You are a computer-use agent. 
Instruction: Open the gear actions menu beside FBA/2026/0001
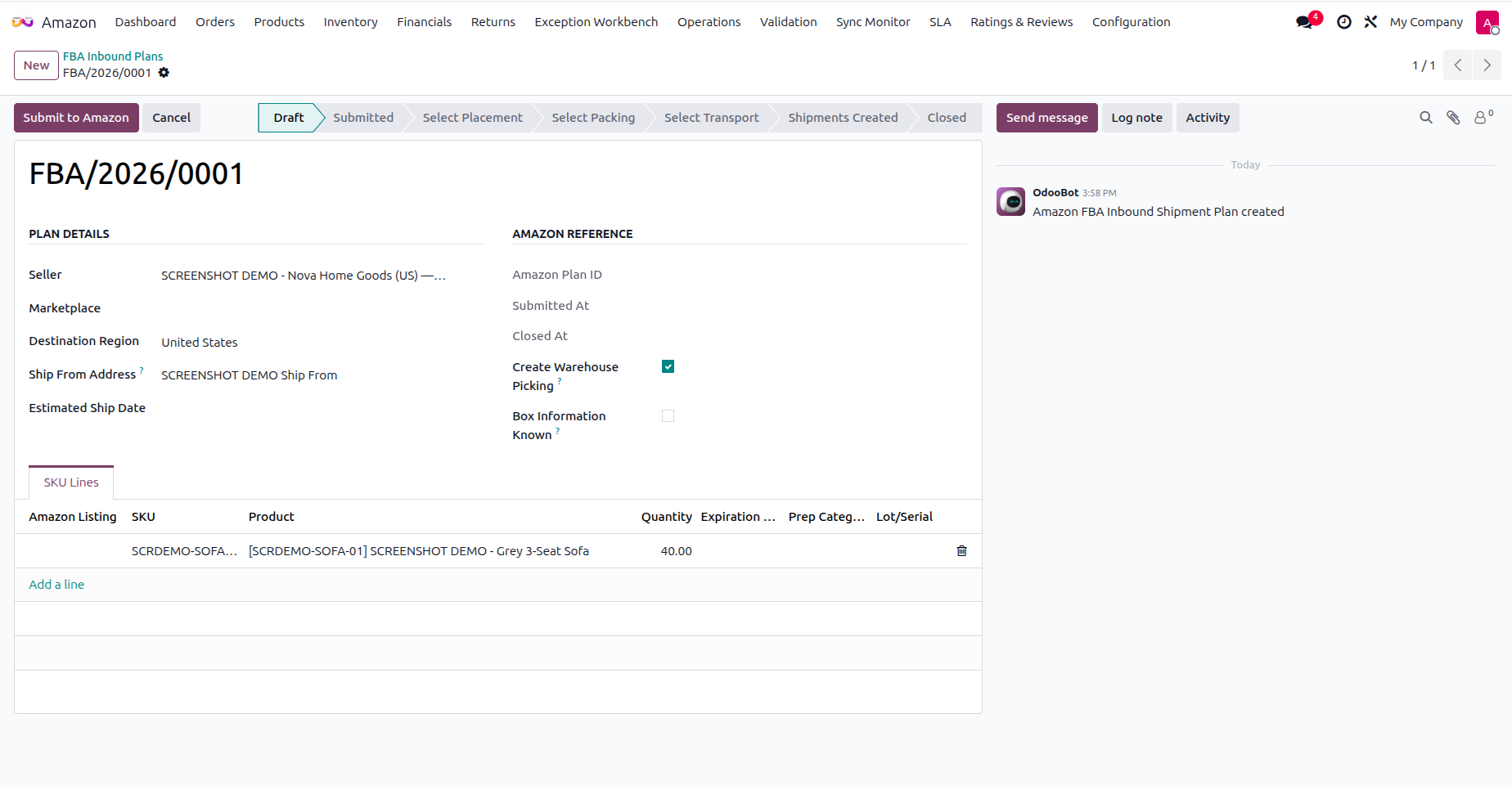click(x=164, y=73)
